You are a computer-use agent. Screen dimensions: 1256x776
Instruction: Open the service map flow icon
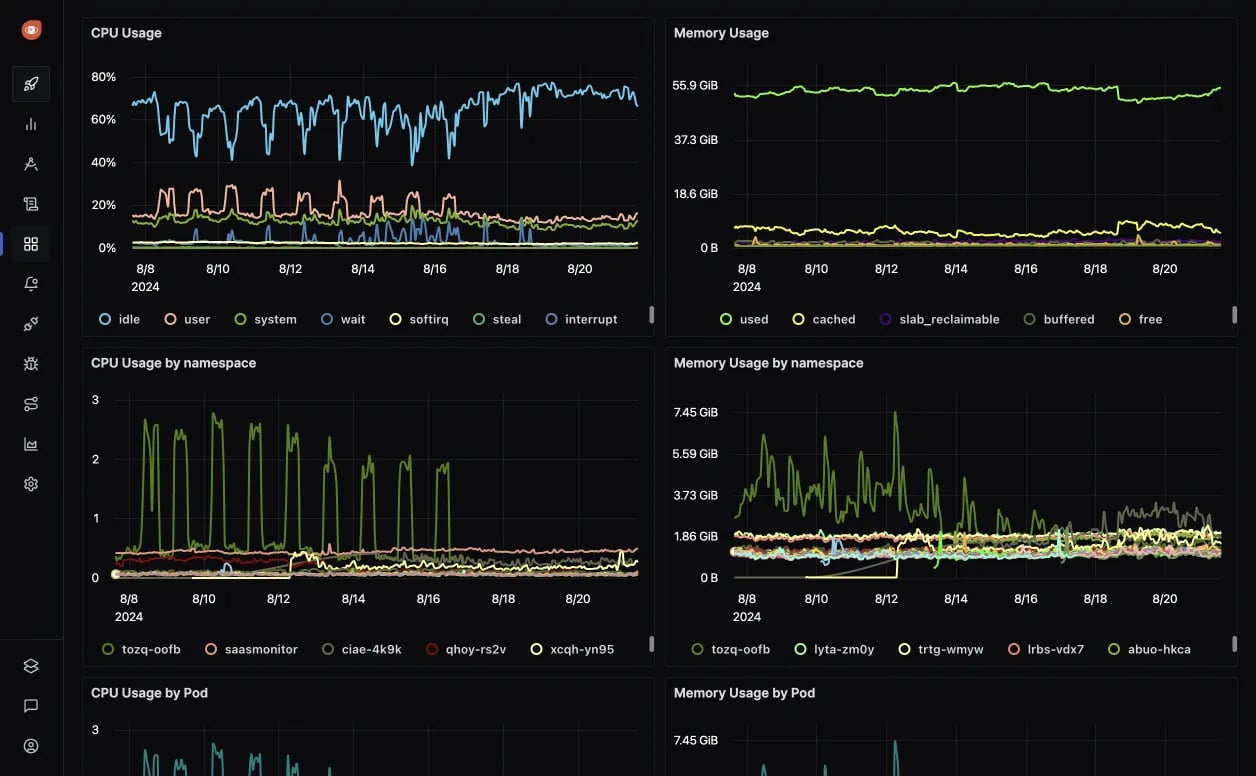pyautogui.click(x=30, y=403)
